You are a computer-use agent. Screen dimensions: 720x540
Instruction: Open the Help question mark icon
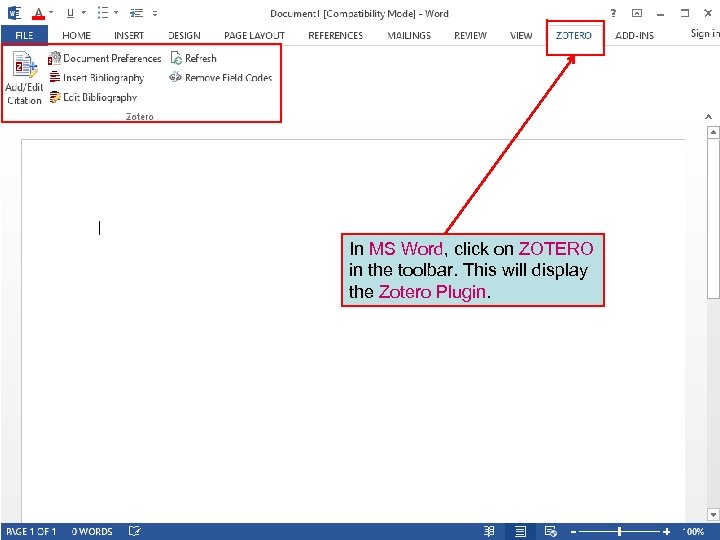[613, 13]
